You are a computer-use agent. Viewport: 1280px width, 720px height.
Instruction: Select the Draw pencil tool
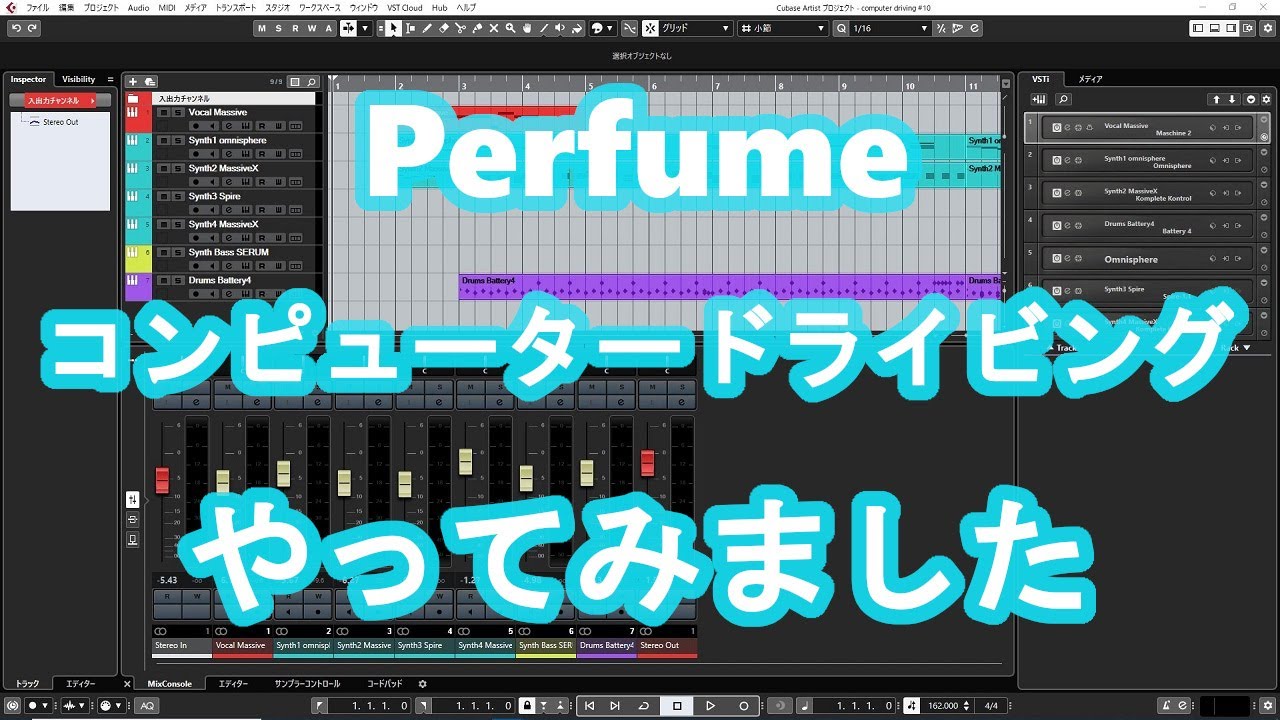[x=428, y=28]
